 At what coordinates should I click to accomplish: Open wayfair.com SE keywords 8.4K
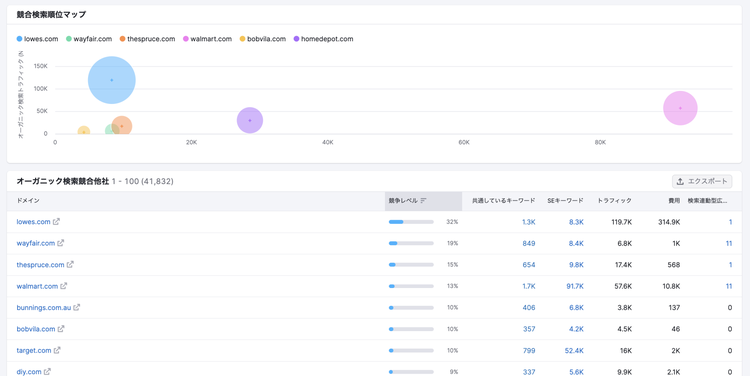(576, 243)
